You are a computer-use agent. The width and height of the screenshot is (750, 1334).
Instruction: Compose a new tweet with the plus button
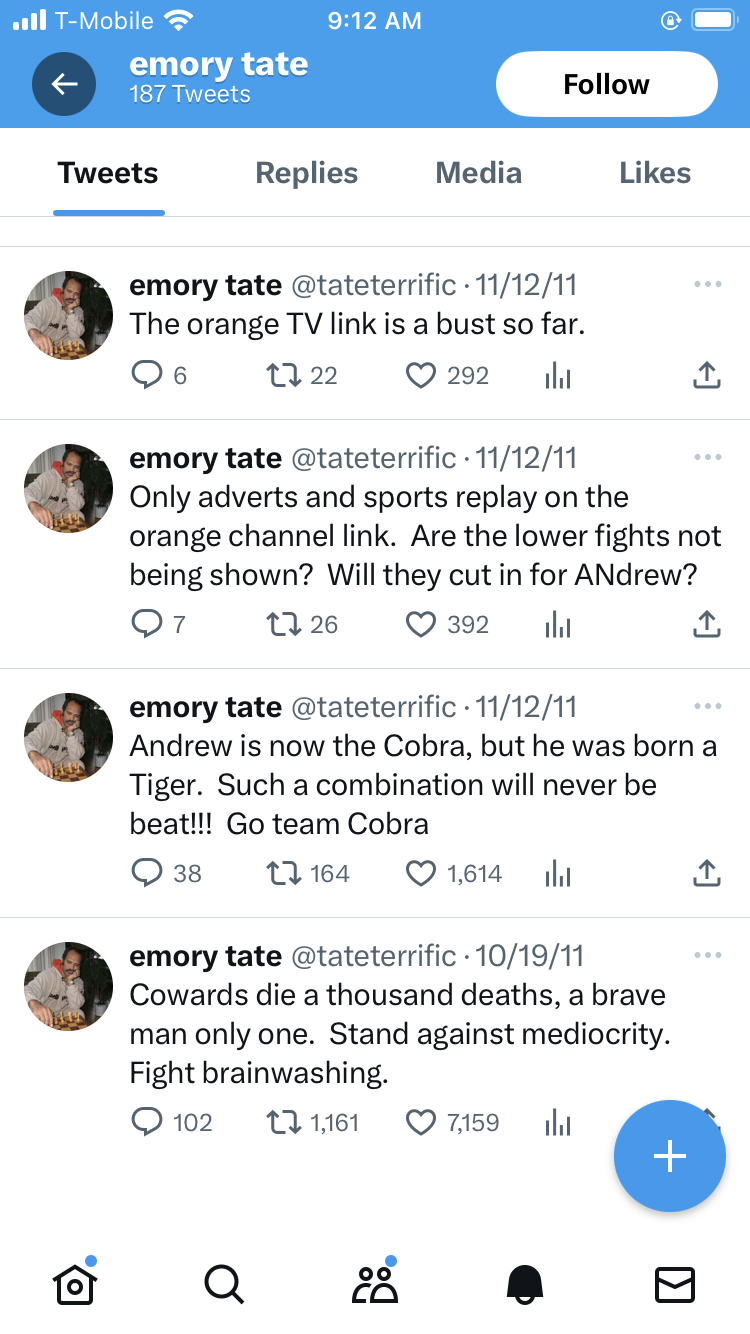pos(669,1156)
